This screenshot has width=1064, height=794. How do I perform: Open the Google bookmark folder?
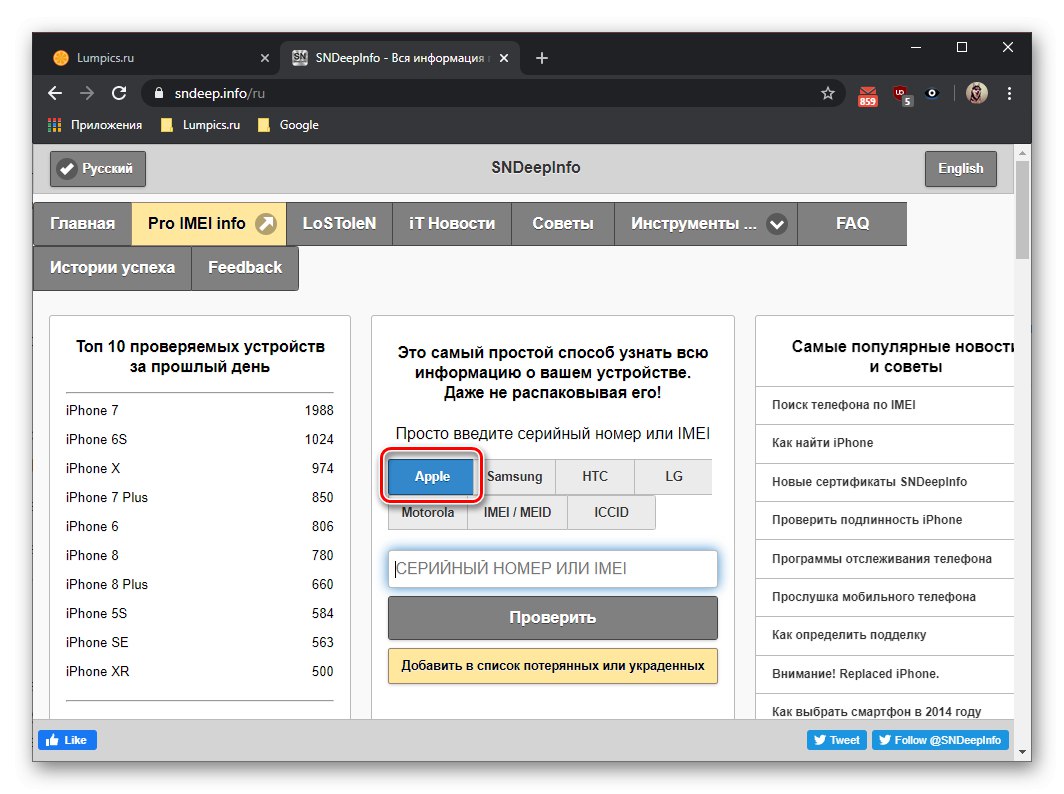[x=288, y=125]
